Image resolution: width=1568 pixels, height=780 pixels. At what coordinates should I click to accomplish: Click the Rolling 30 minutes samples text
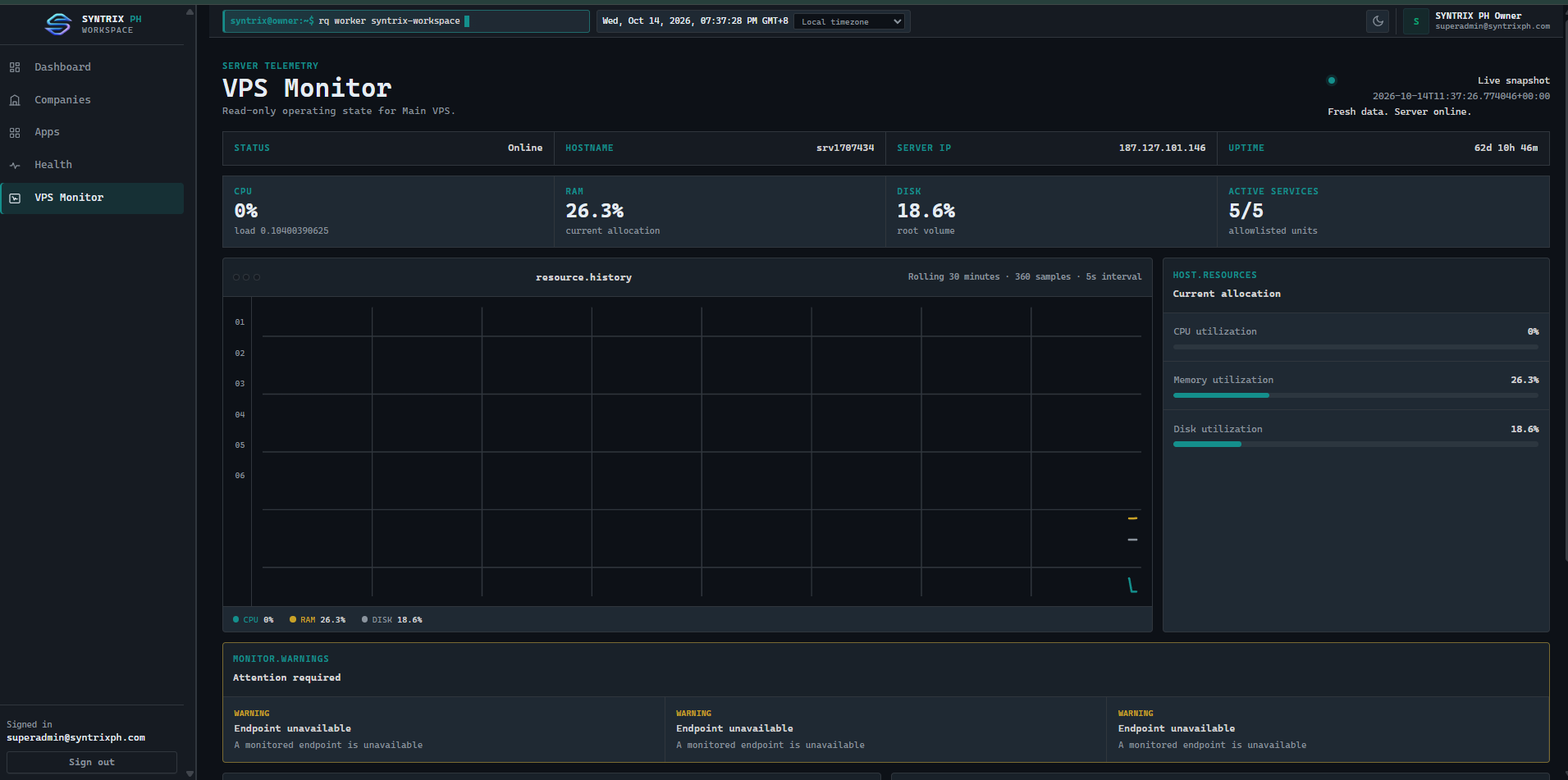[1025, 277]
